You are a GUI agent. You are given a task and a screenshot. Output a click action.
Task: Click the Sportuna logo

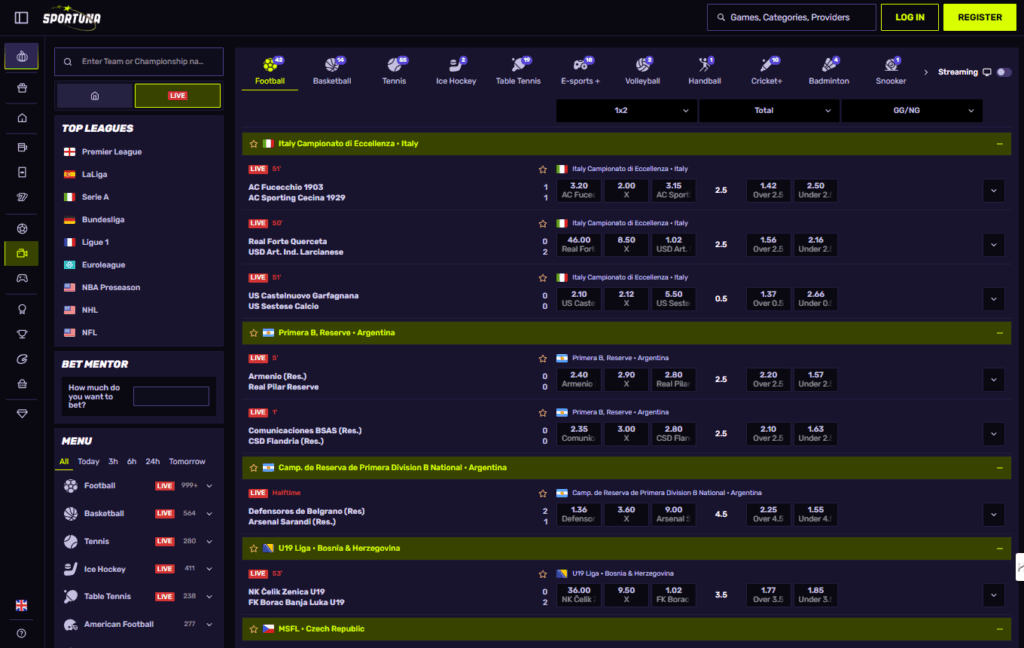(x=70, y=17)
